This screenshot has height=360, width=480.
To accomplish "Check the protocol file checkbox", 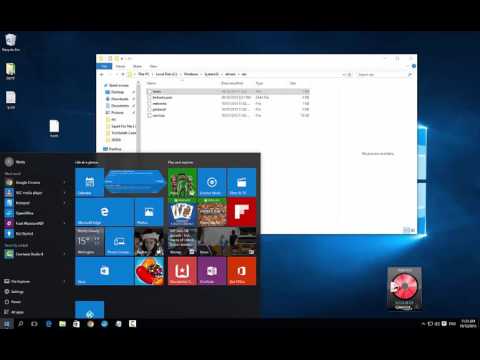I will click(x=150, y=109).
